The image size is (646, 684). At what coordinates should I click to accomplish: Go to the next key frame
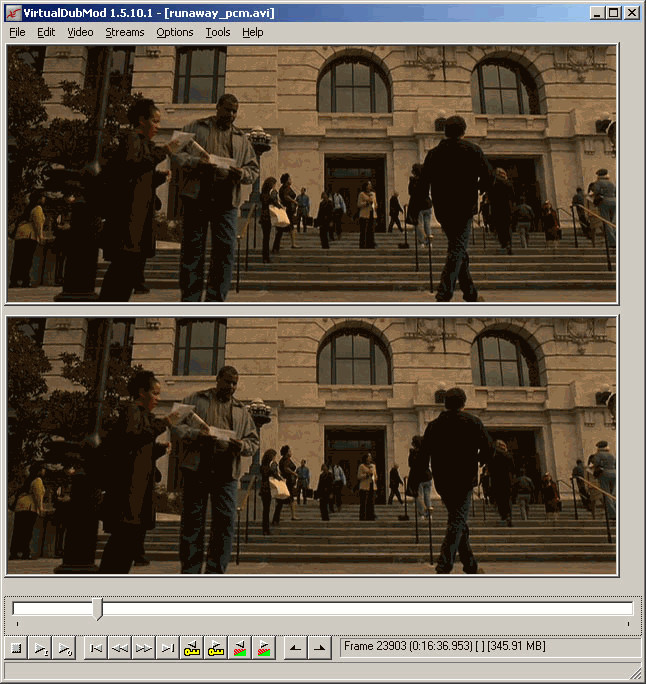pos(216,648)
